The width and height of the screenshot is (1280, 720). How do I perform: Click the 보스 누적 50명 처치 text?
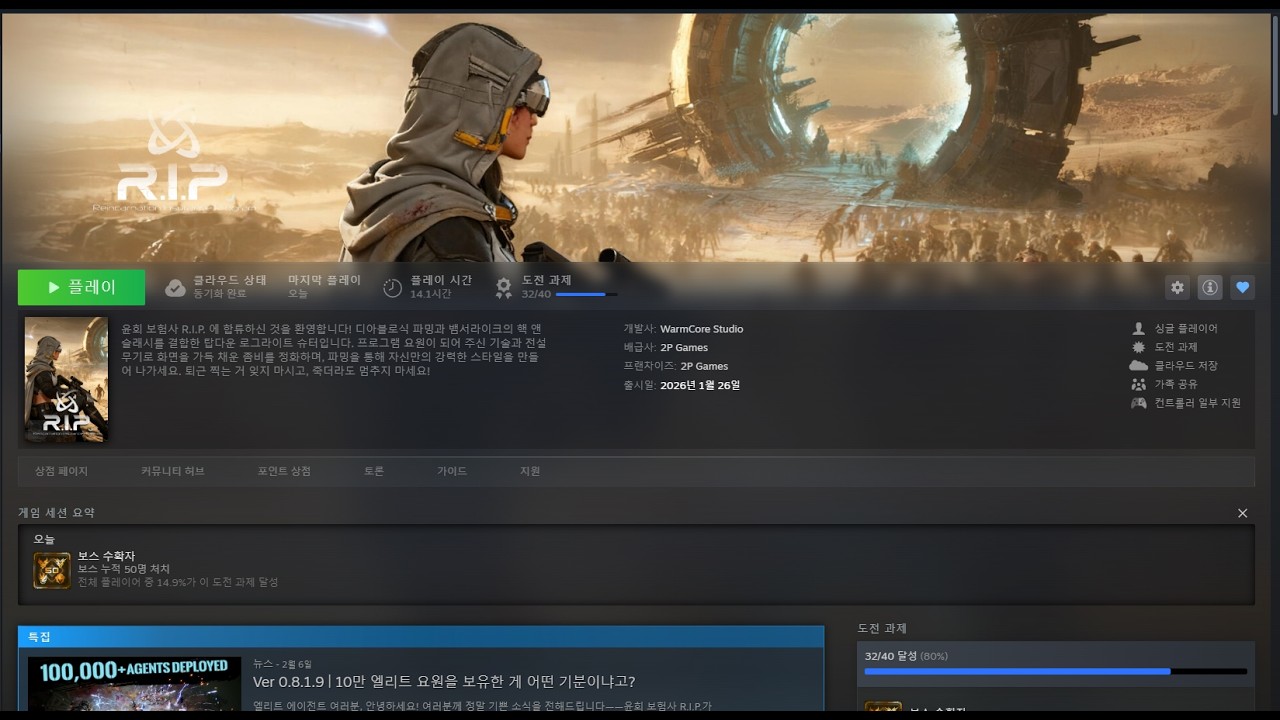tap(124, 569)
